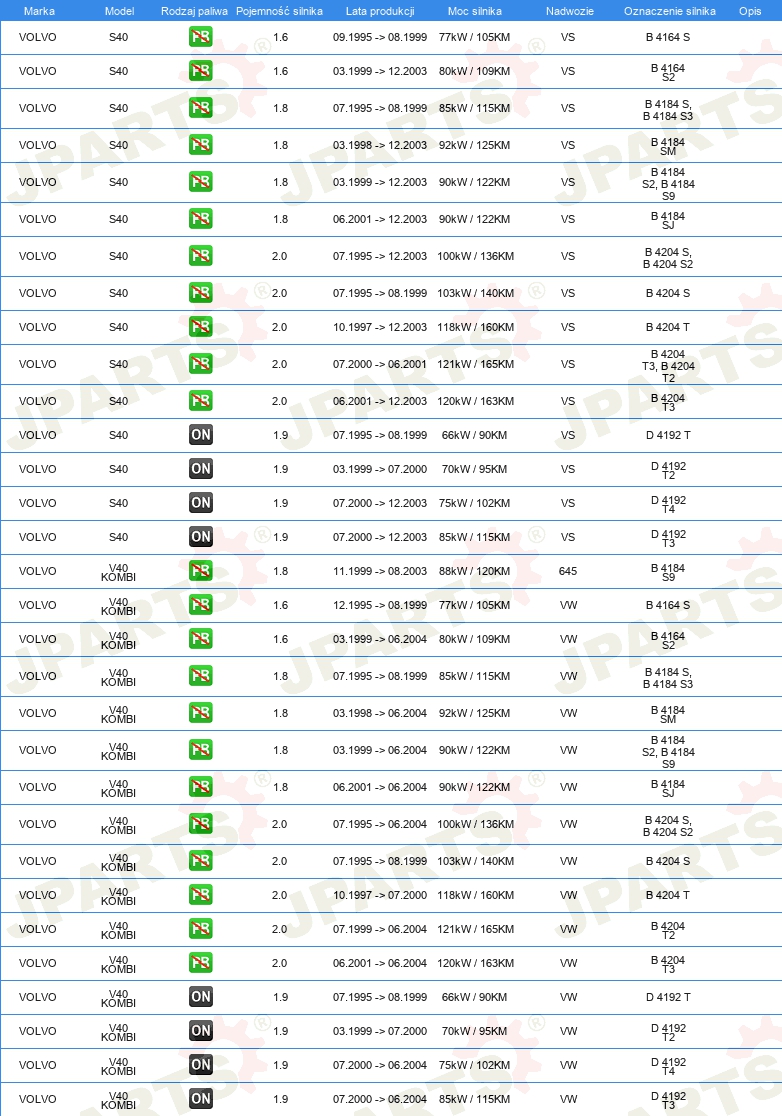Click the Marka column header
Image resolution: width=782 pixels, height=1116 pixels.
[39, 11]
